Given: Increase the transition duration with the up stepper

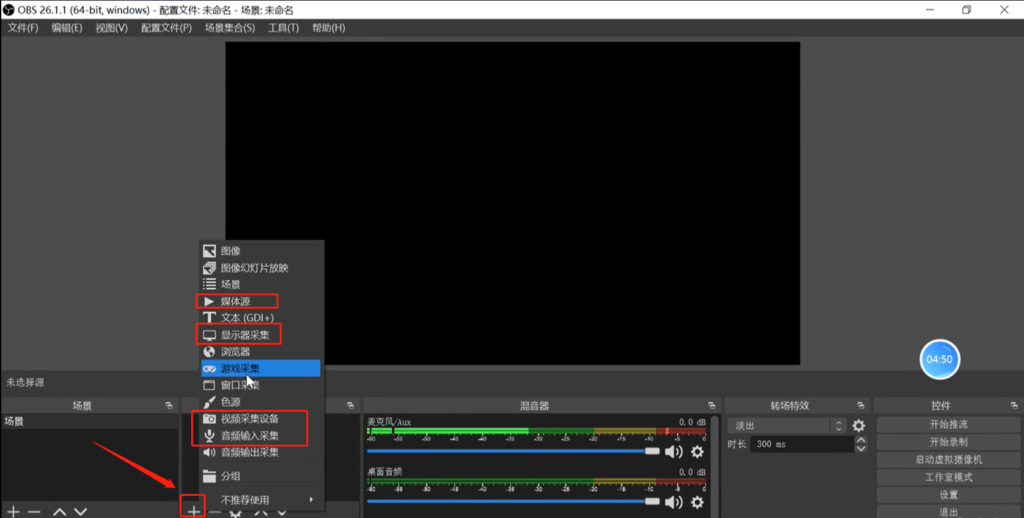Looking at the screenshot, I should tap(861, 440).
